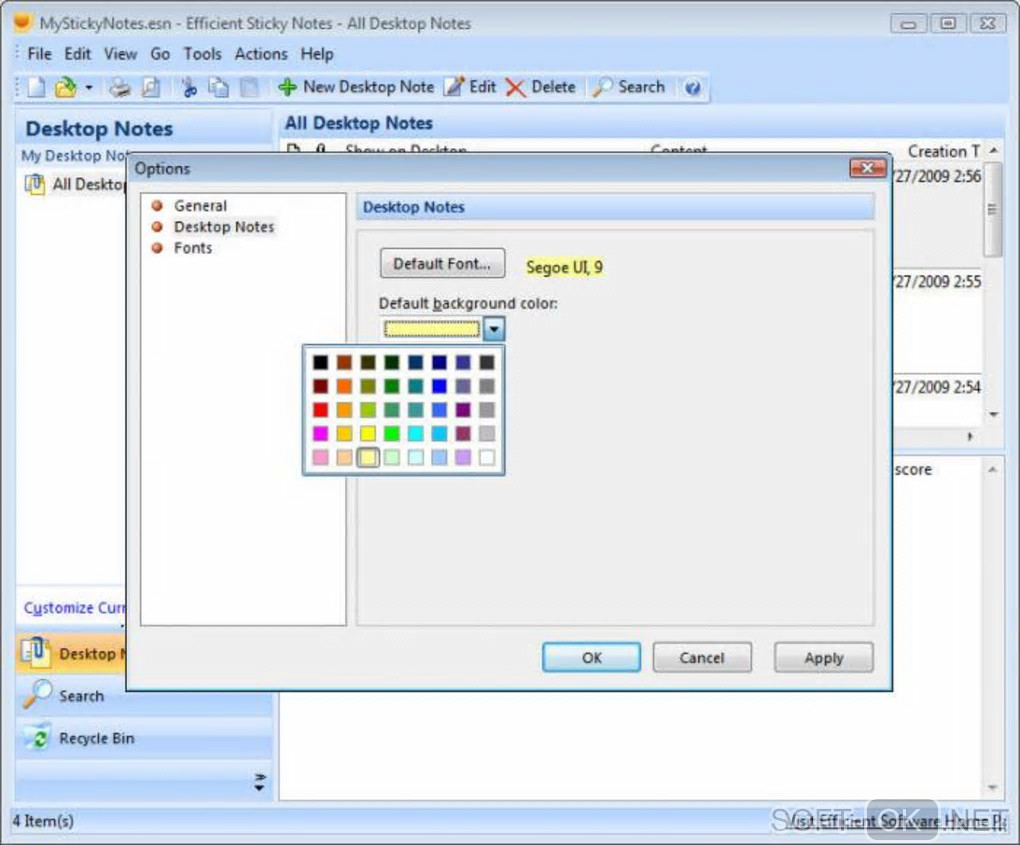Click New Desktop Note button
Screen dimensions: 1020x845
356,87
